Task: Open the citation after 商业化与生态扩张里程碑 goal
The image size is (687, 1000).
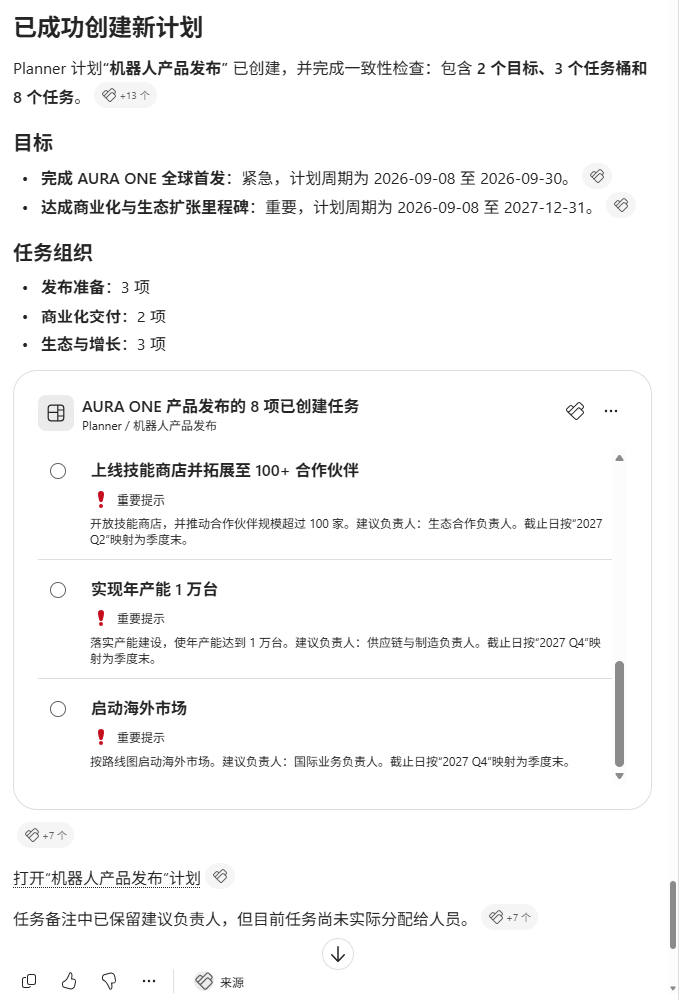Action: click(x=621, y=205)
